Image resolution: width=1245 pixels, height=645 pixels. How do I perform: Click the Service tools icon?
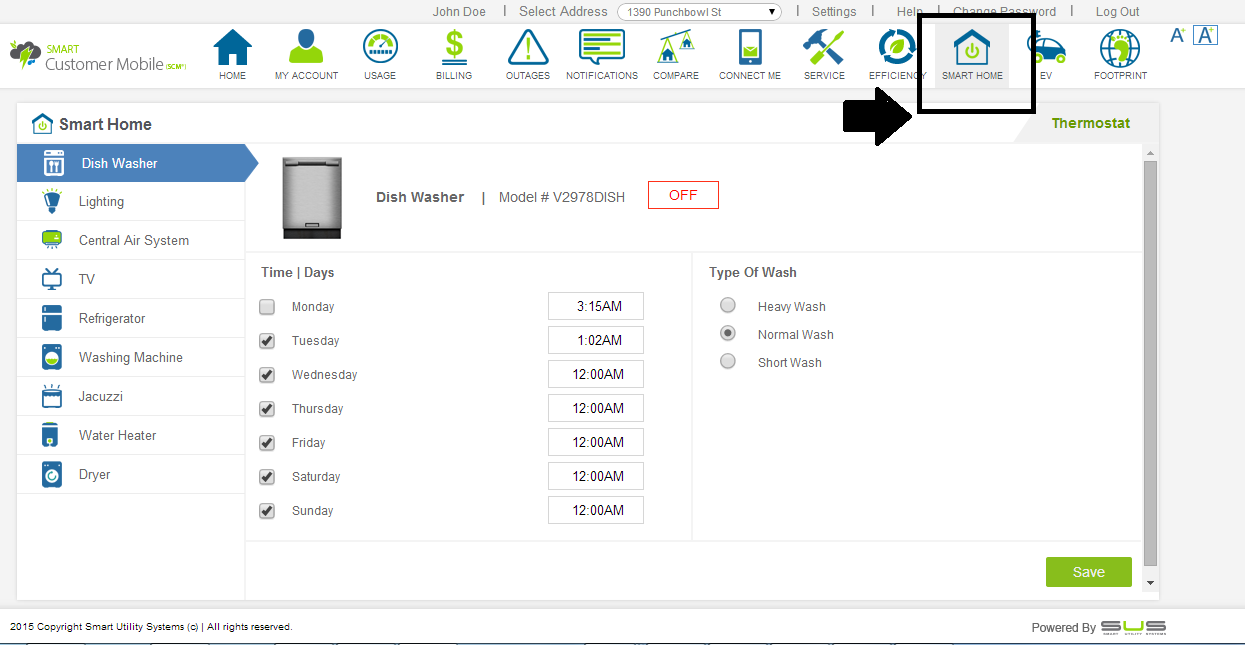[824, 48]
